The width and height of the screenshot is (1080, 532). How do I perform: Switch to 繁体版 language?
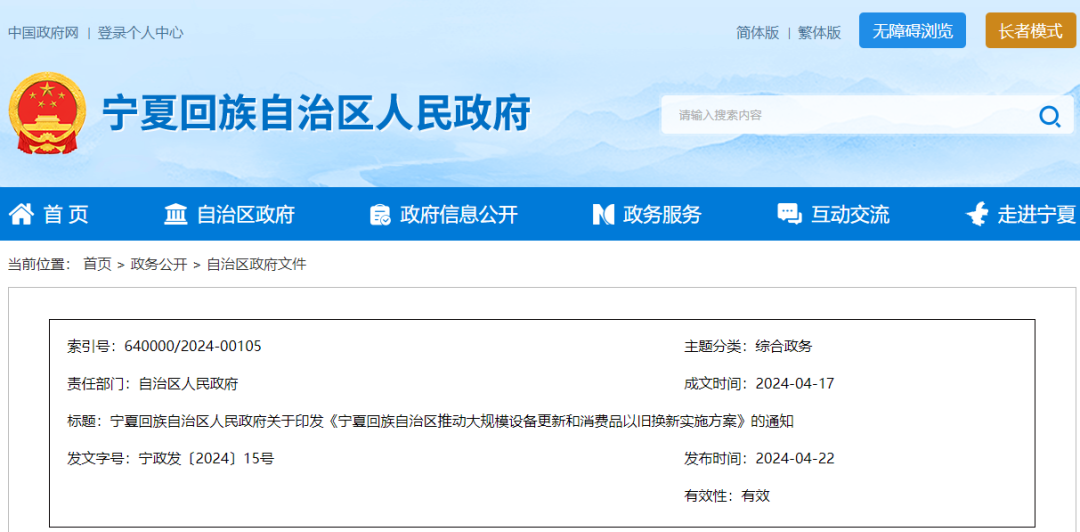(819, 32)
